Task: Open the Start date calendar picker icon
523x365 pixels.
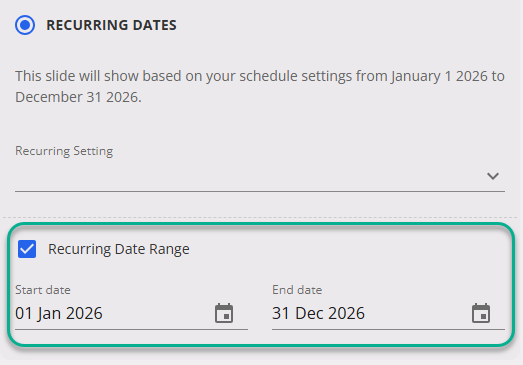Action: pos(224,313)
